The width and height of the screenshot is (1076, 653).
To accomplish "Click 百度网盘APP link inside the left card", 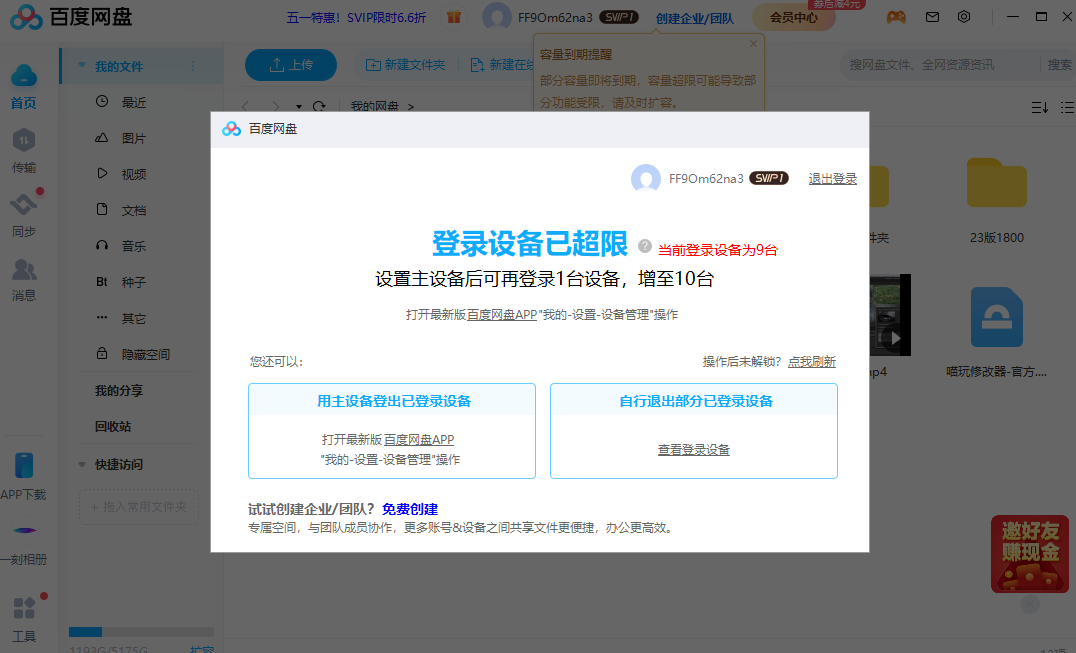I will (419, 440).
